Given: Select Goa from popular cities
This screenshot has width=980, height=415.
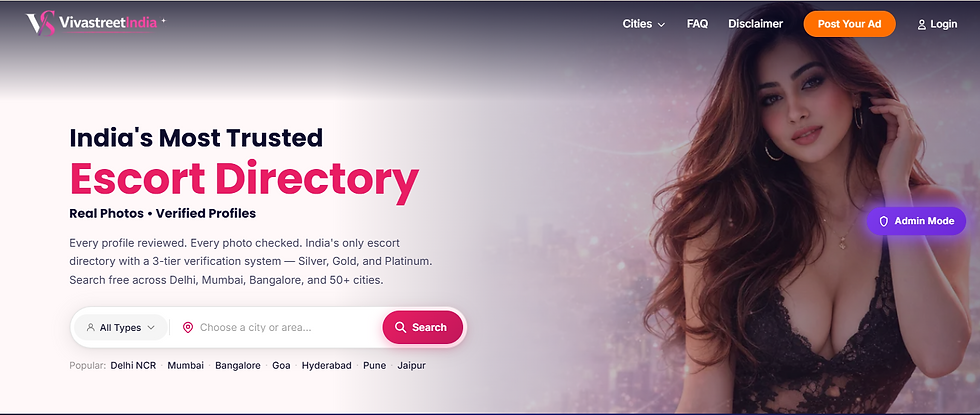Looking at the screenshot, I should 281,366.
